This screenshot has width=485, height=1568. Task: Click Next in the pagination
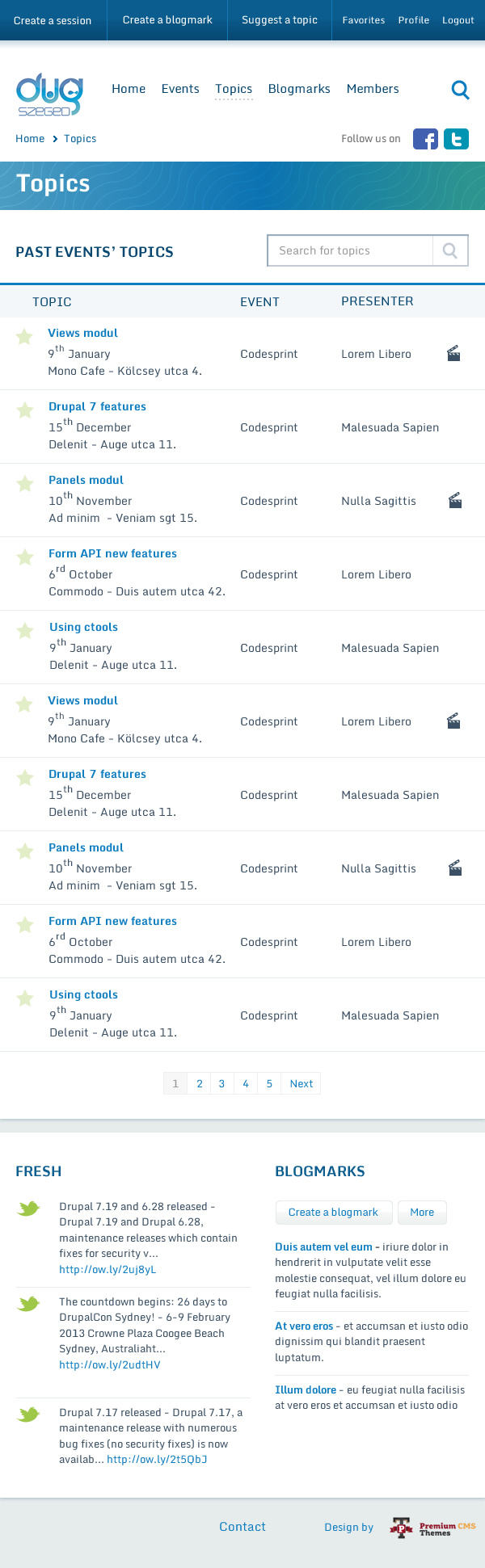(301, 1083)
